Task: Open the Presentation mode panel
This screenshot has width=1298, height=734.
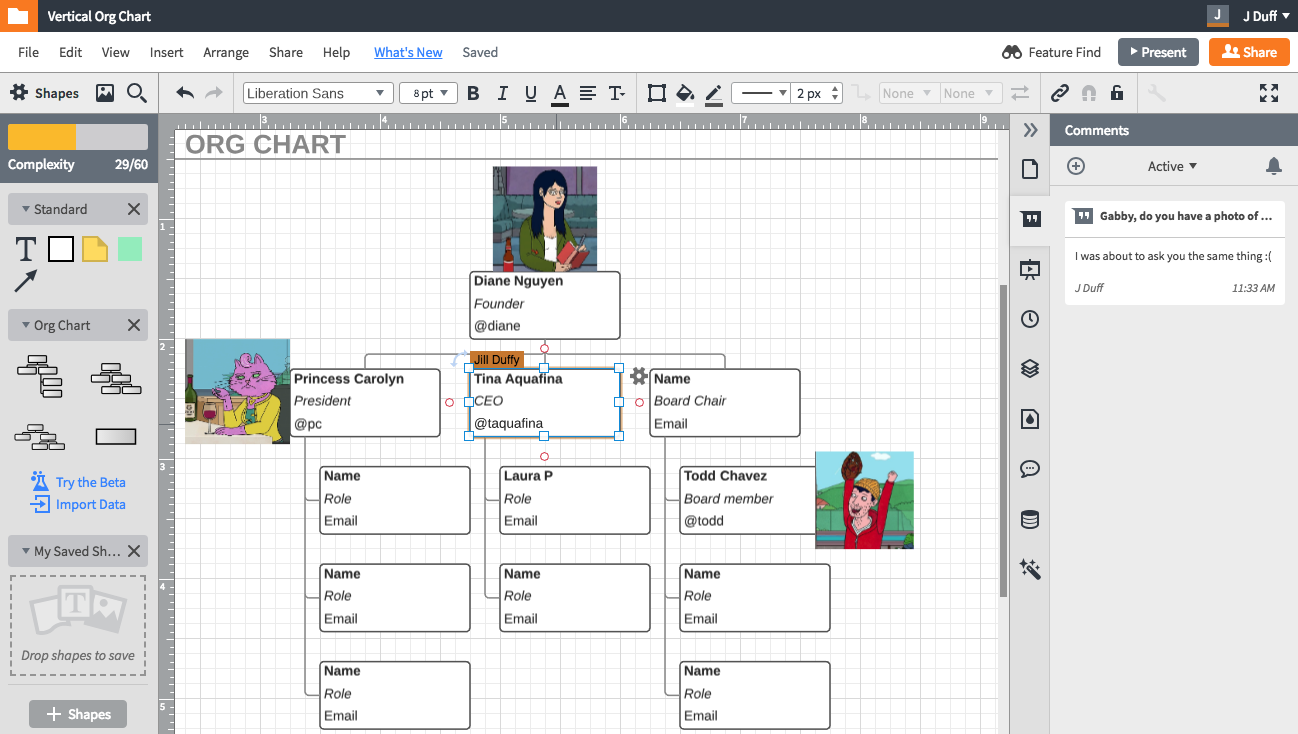Action: 1029,268
